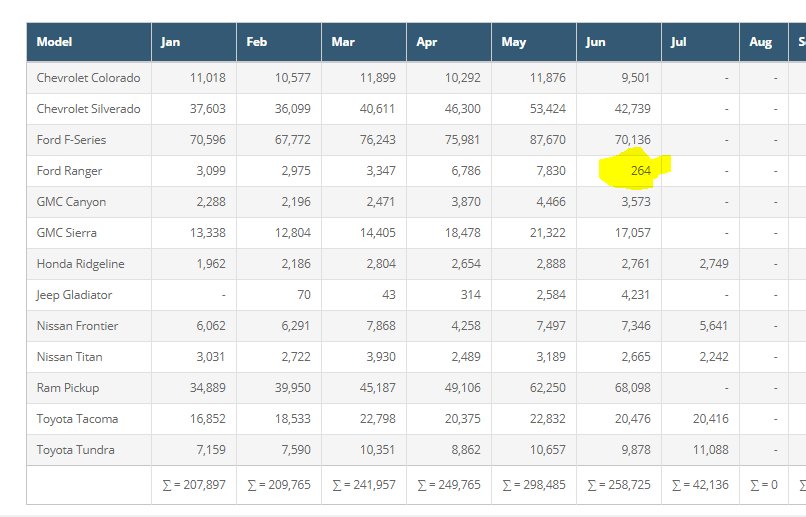Select the GMC Canyon row label

click(71, 202)
